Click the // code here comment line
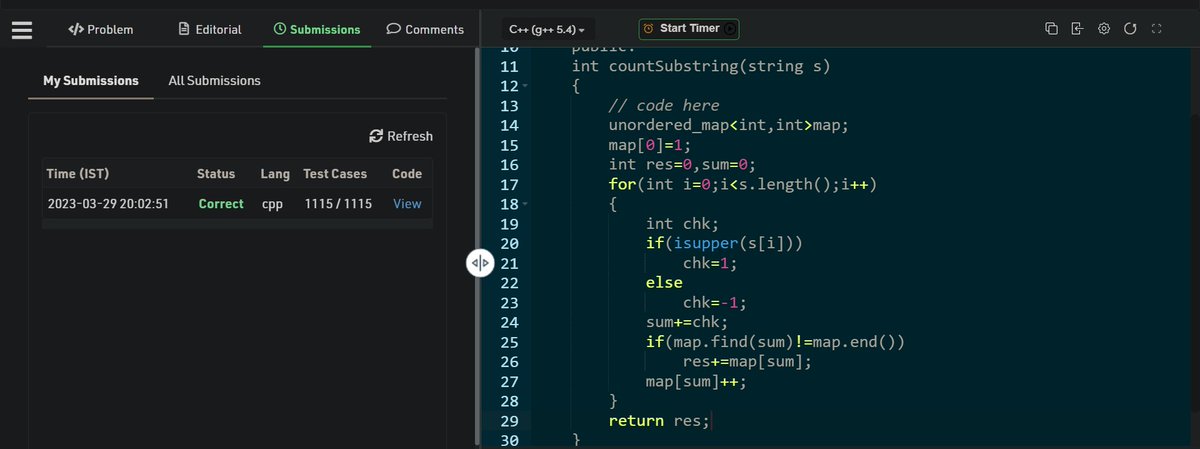The height and width of the screenshot is (449, 1200). tap(664, 106)
